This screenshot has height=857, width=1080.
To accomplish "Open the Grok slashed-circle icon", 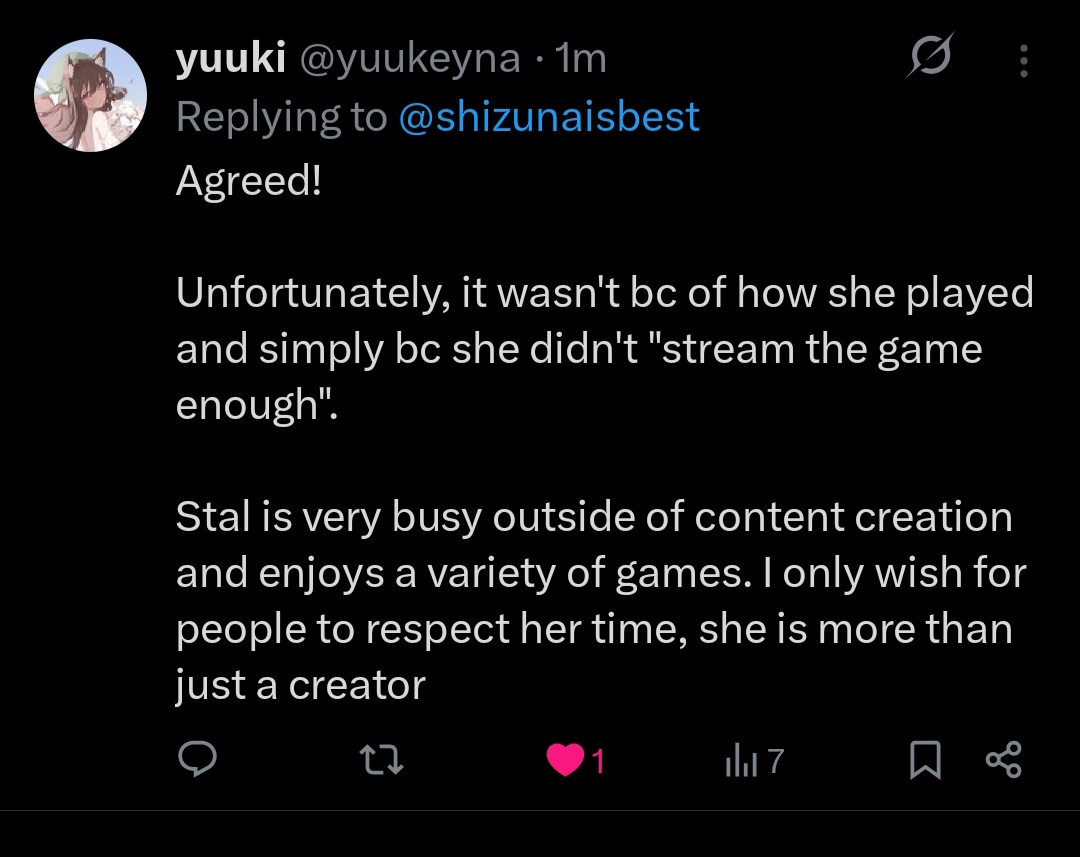I will click(x=929, y=59).
